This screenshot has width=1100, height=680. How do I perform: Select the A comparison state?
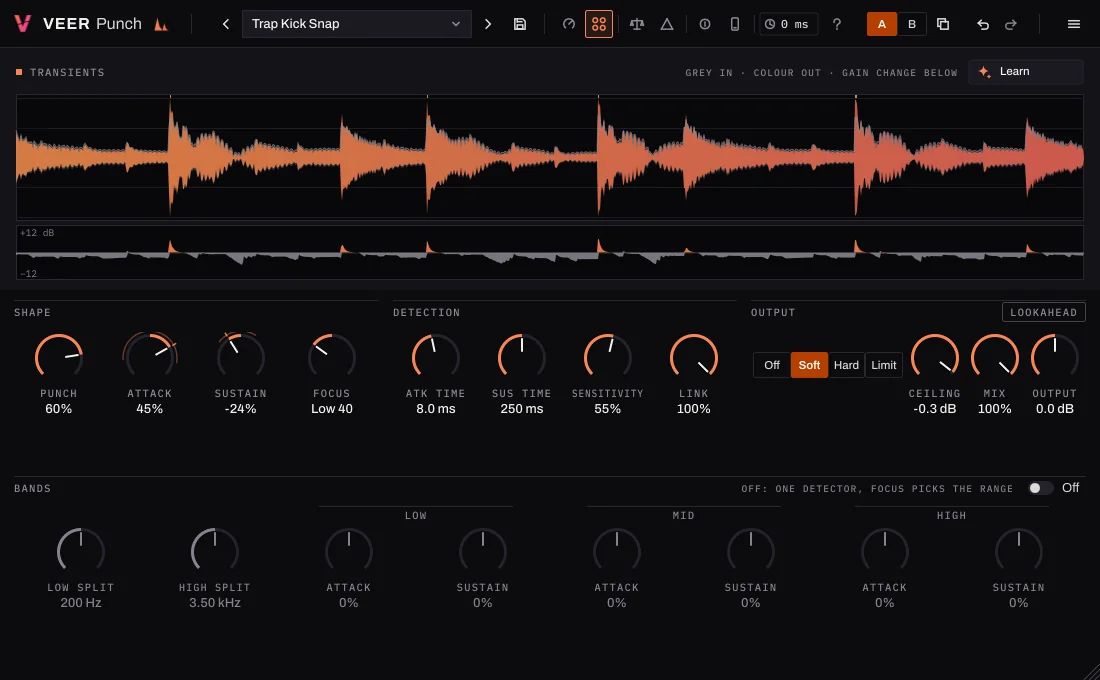point(882,24)
